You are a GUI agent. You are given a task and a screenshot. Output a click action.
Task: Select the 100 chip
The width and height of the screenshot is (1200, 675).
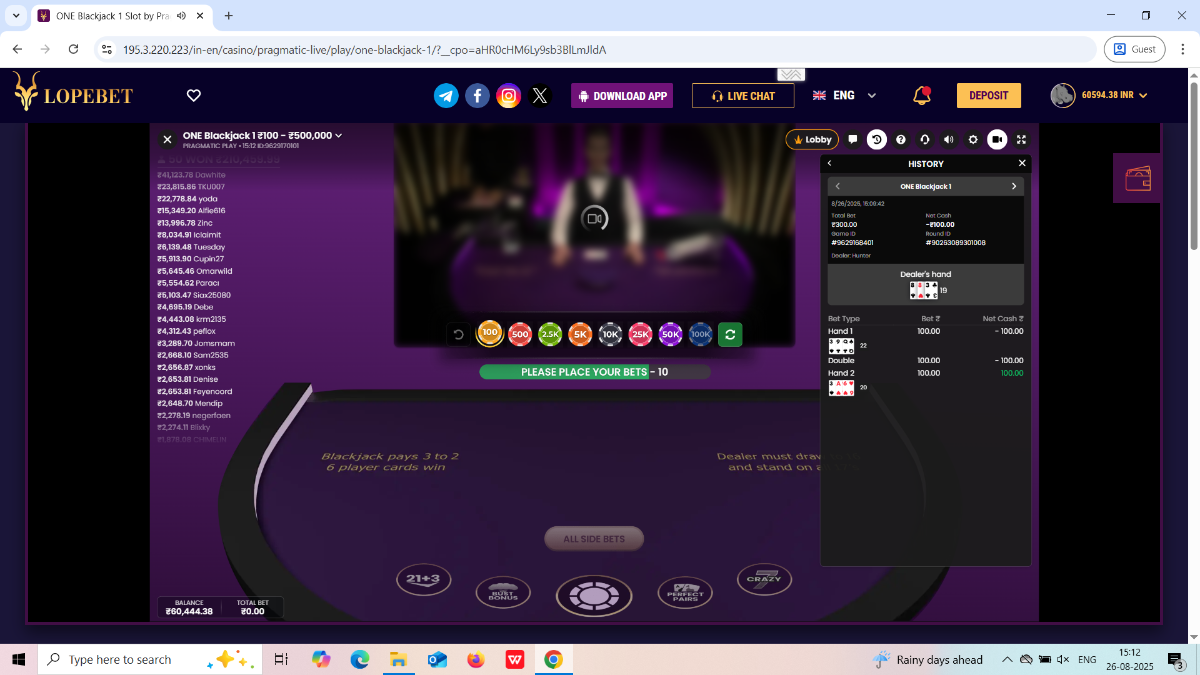click(489, 333)
